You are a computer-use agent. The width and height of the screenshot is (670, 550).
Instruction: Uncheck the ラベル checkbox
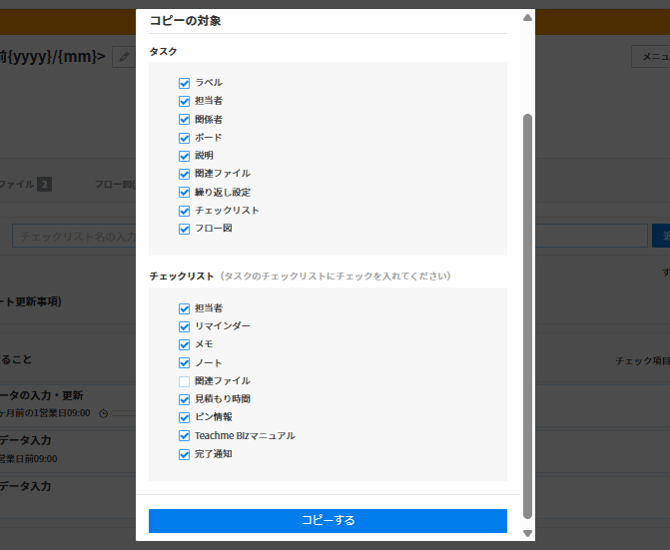(184, 83)
